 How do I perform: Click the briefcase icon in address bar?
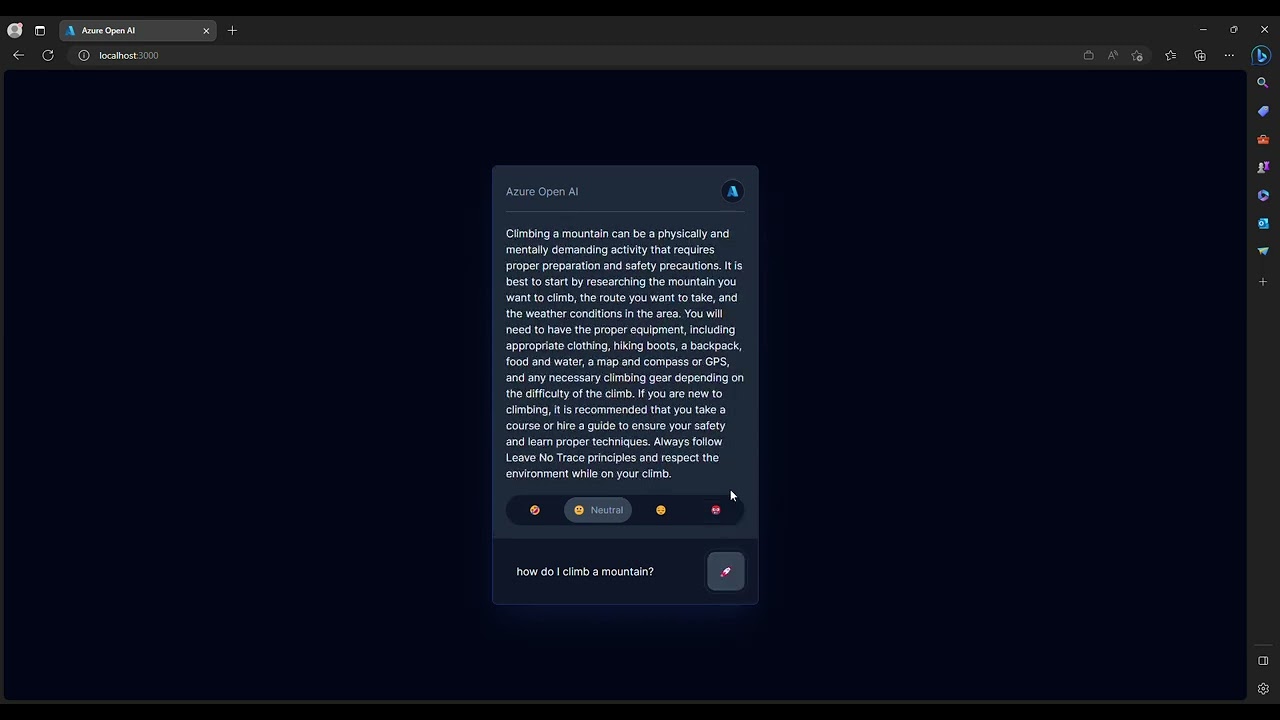[x=1088, y=55]
